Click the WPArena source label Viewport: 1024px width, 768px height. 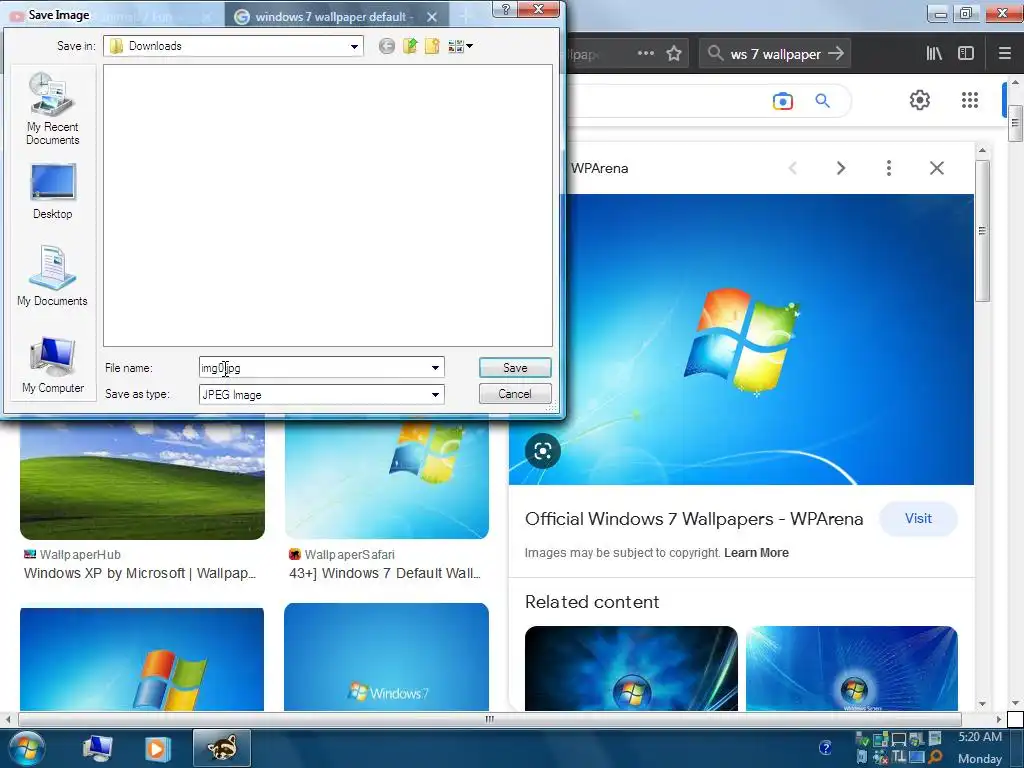[x=600, y=168]
